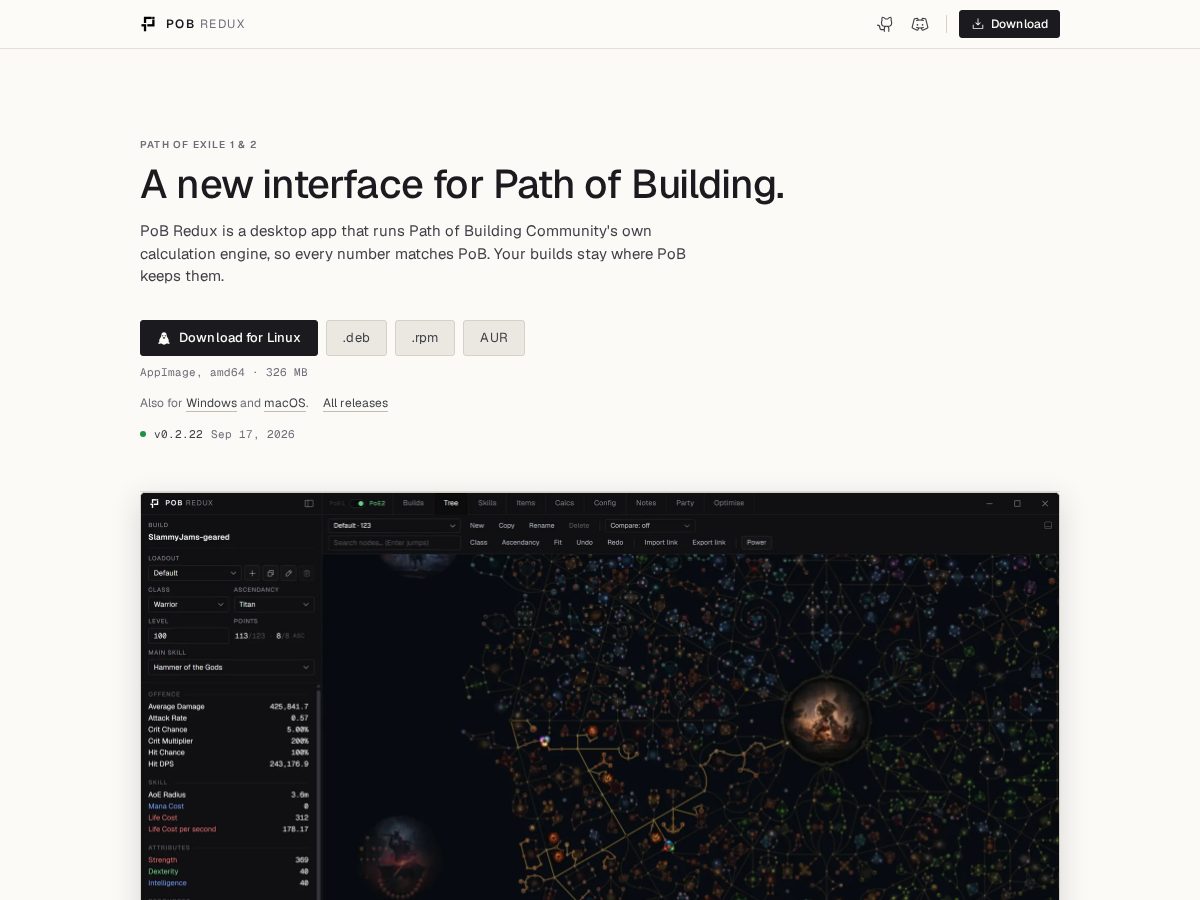
Task: Open the Ascendancy Titan dropdown
Action: (274, 605)
